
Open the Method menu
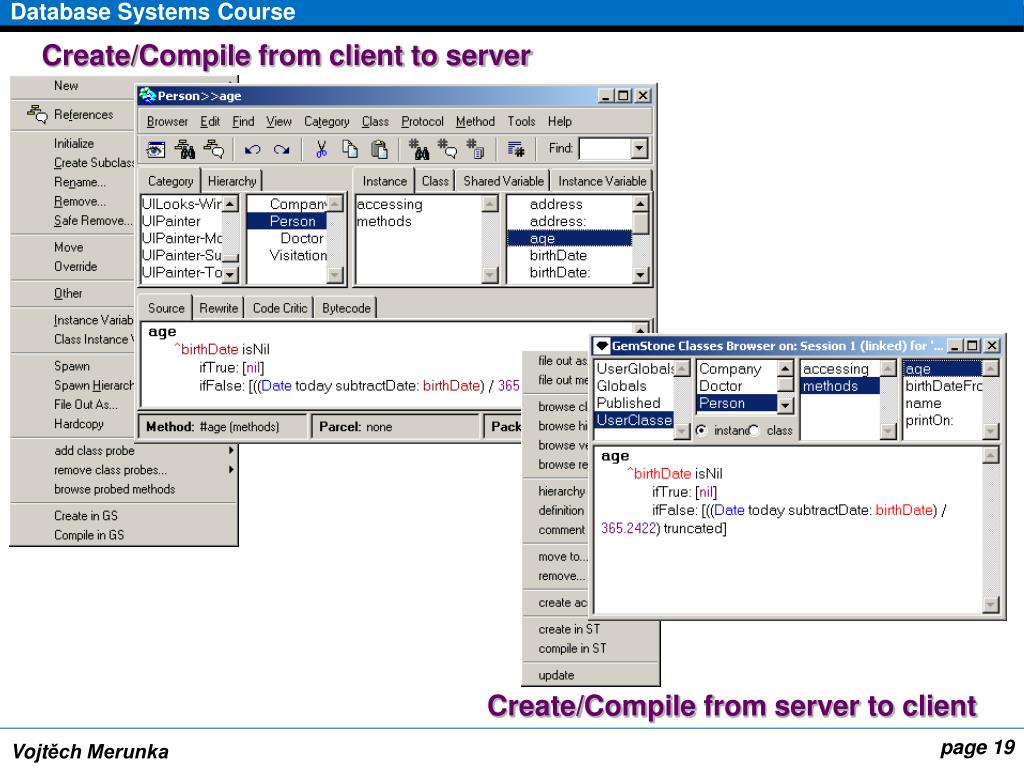pos(475,121)
